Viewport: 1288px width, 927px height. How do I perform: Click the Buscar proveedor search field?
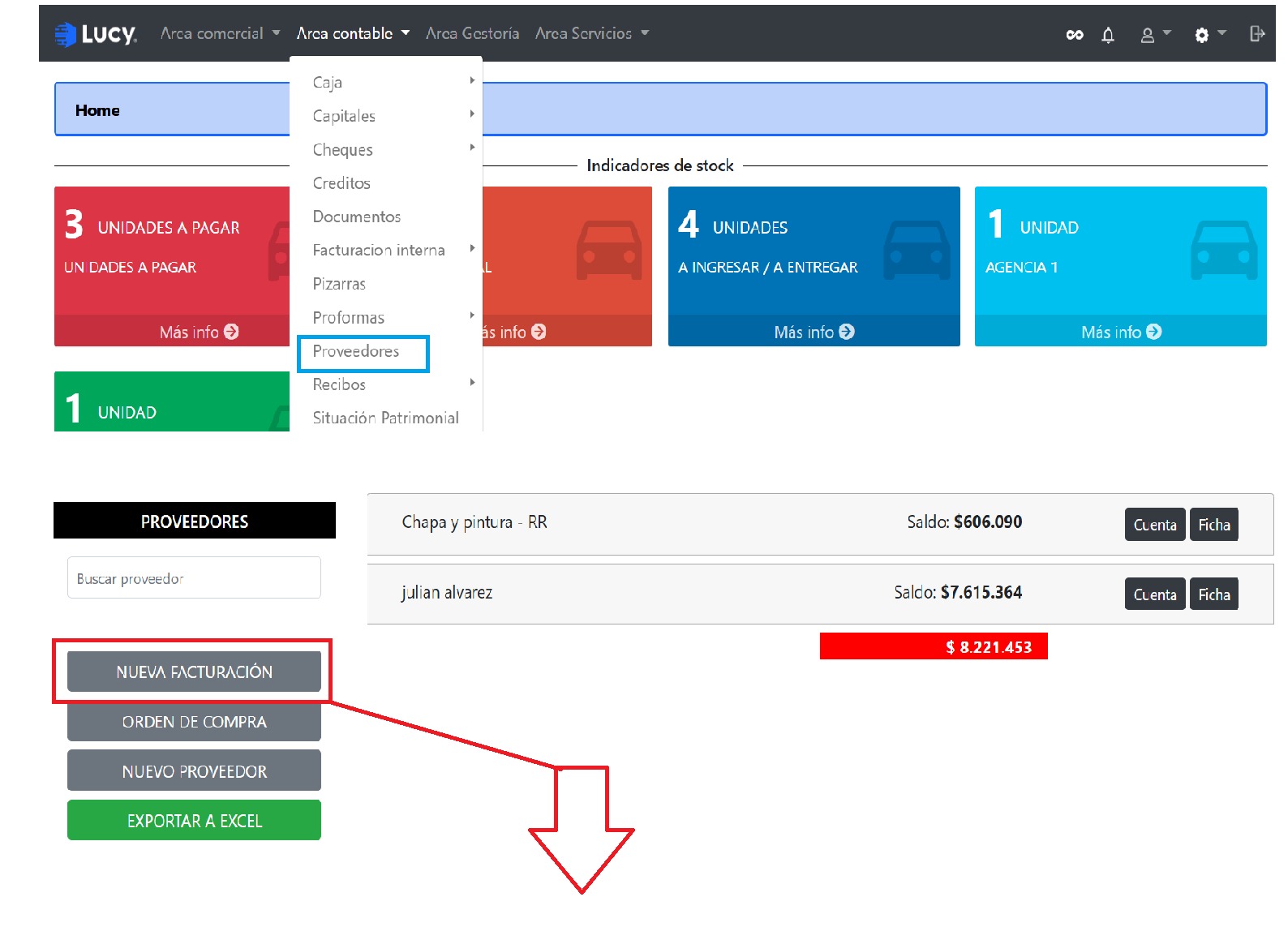(x=194, y=577)
